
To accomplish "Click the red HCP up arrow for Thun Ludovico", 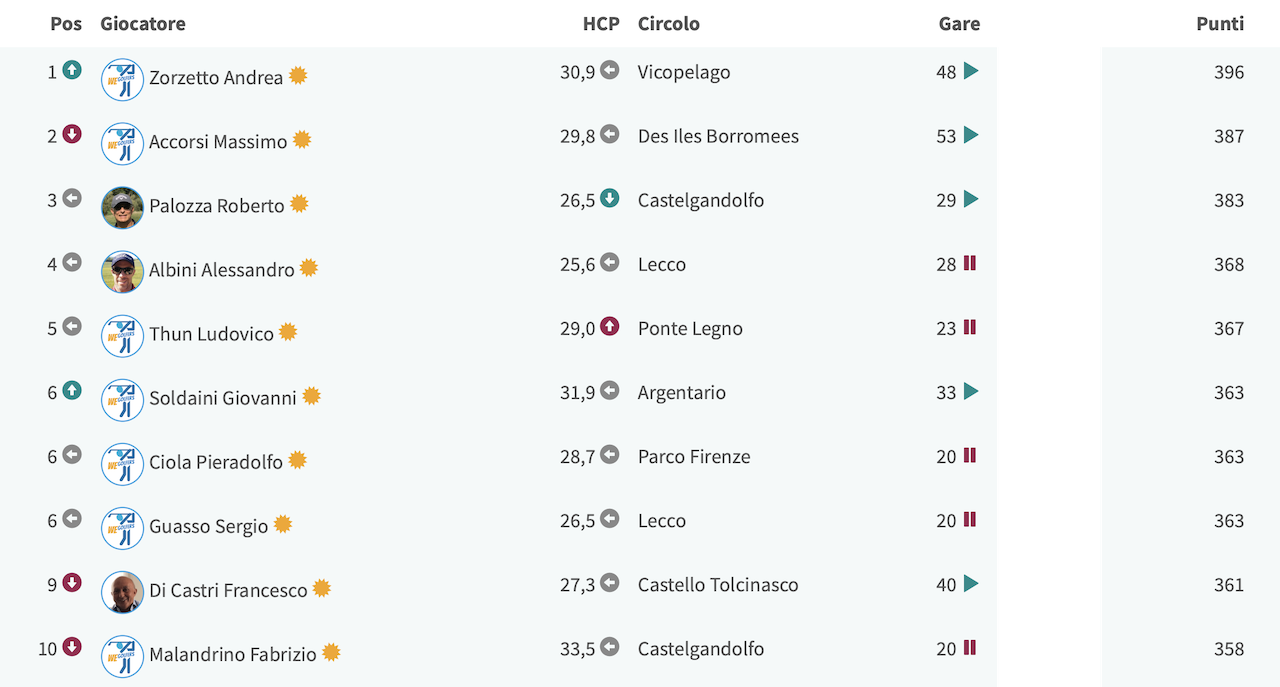I will point(609,326).
